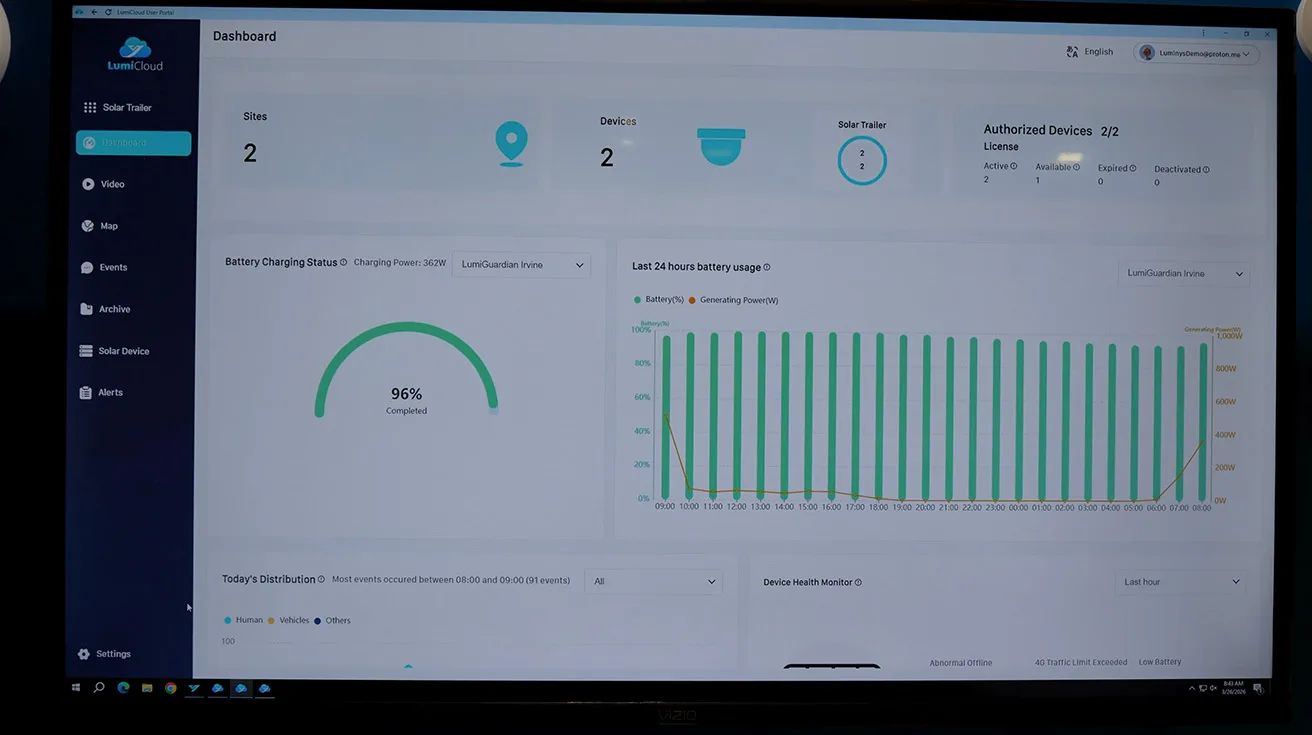
Task: Click the Sites location pin icon
Action: 511,144
